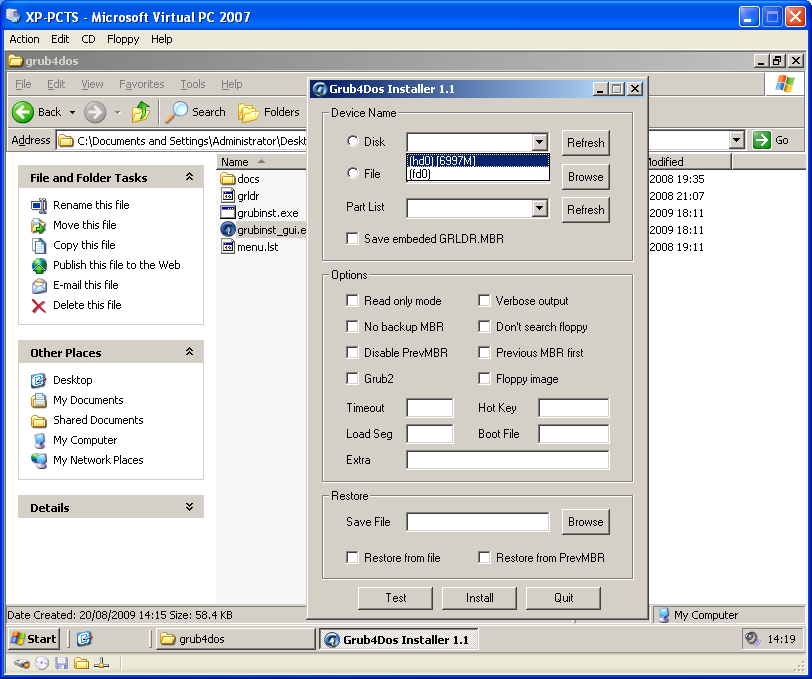Click Refresh next to the Disk dropdown
The image size is (812, 679).
point(586,143)
